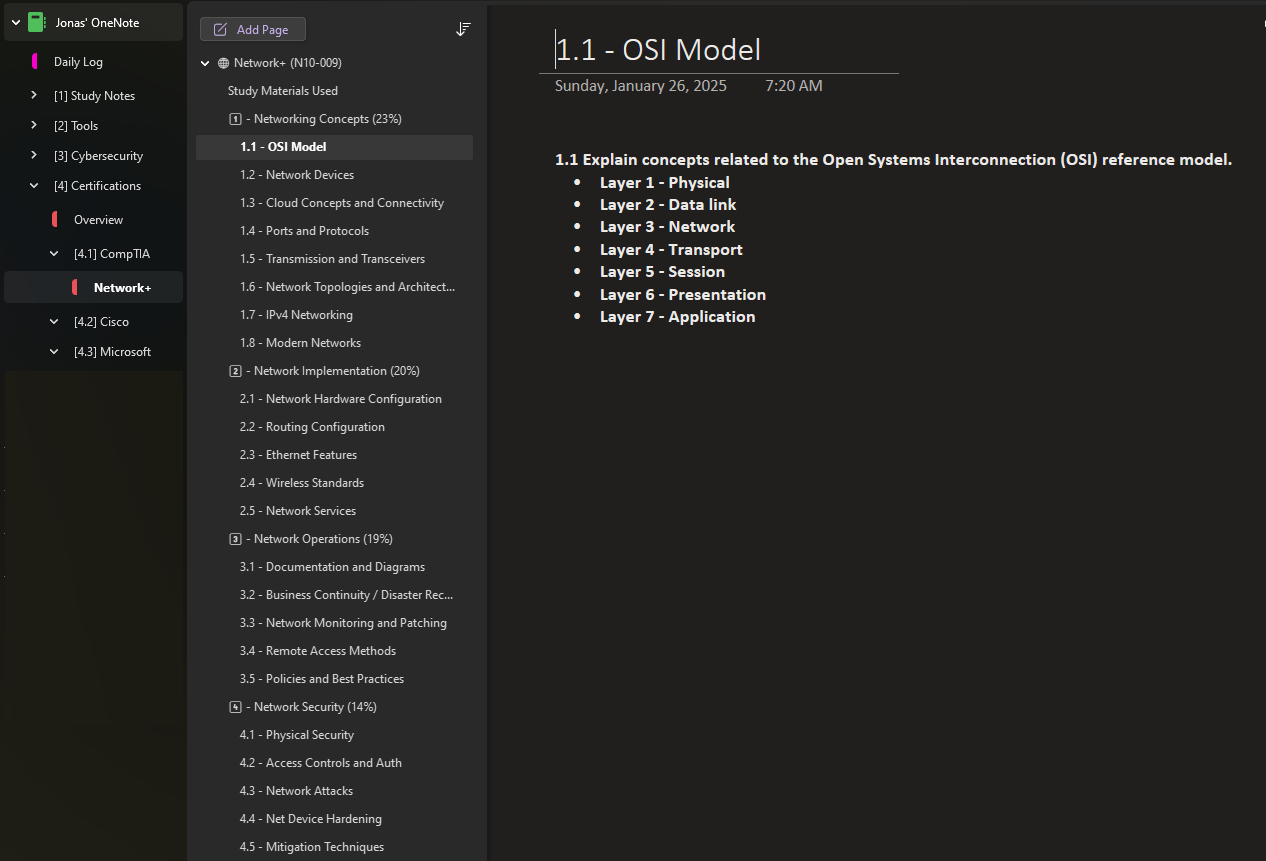This screenshot has height=861, width=1266.
Task: Click the Layer 5 - Session bullet
Action: click(x=662, y=272)
